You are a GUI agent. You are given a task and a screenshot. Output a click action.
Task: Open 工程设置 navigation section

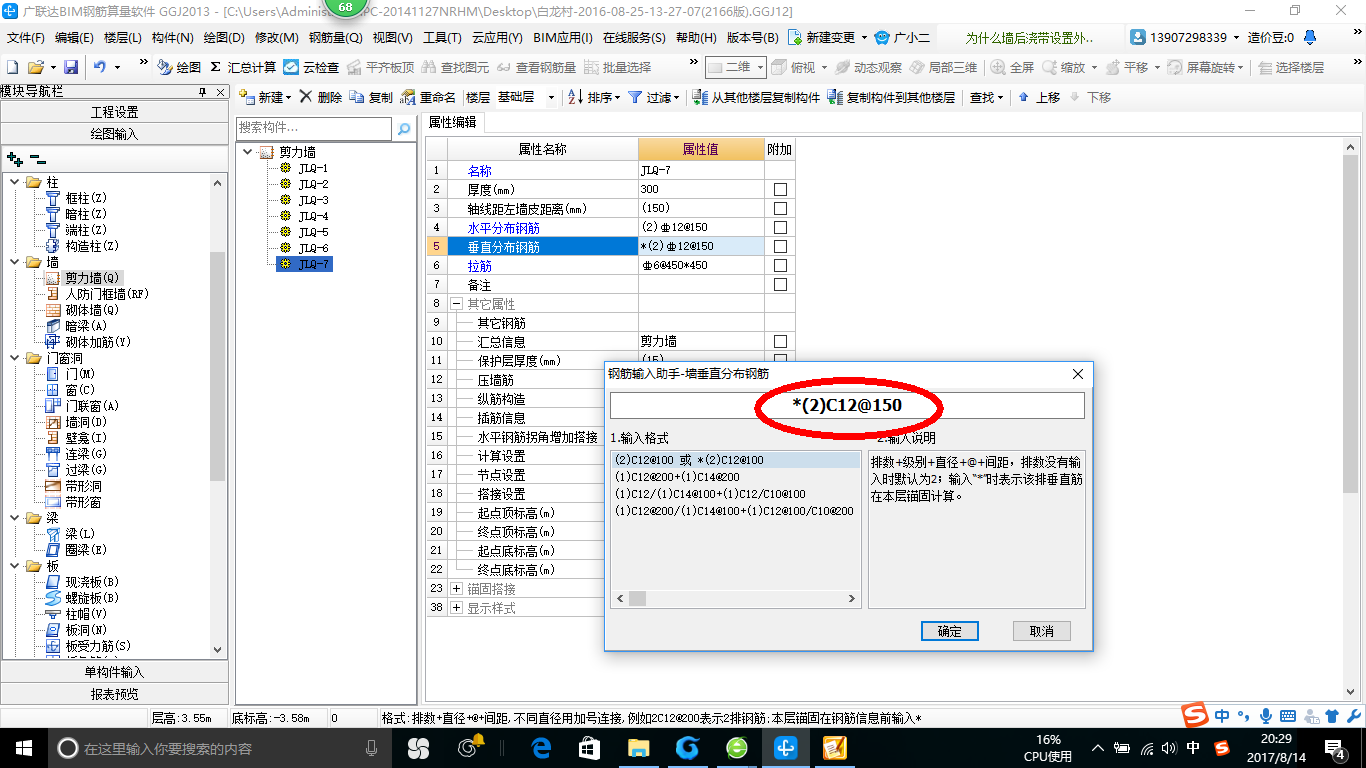(115, 112)
